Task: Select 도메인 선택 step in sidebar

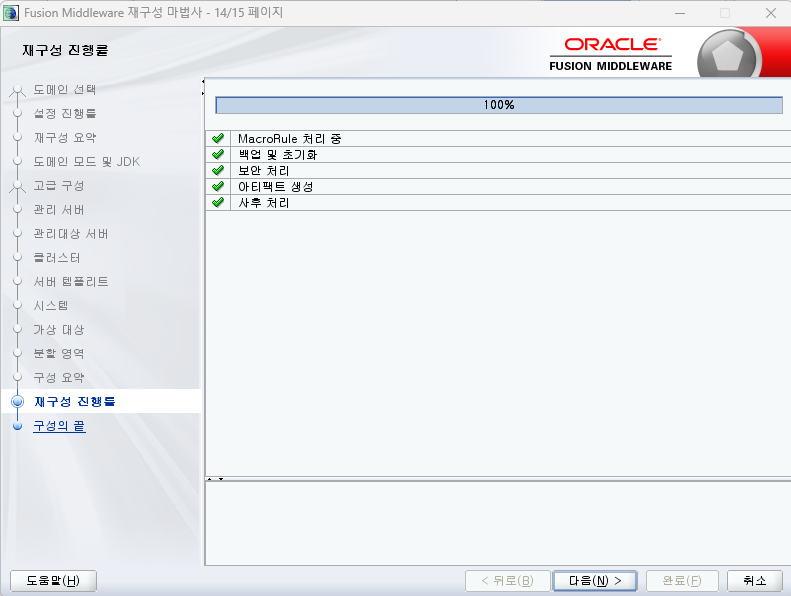Action: coord(65,90)
